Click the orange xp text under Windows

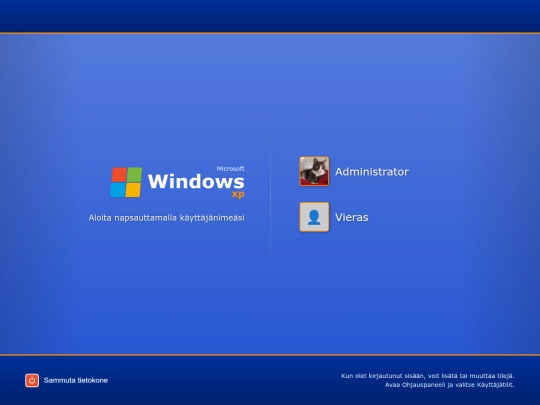coord(238,194)
